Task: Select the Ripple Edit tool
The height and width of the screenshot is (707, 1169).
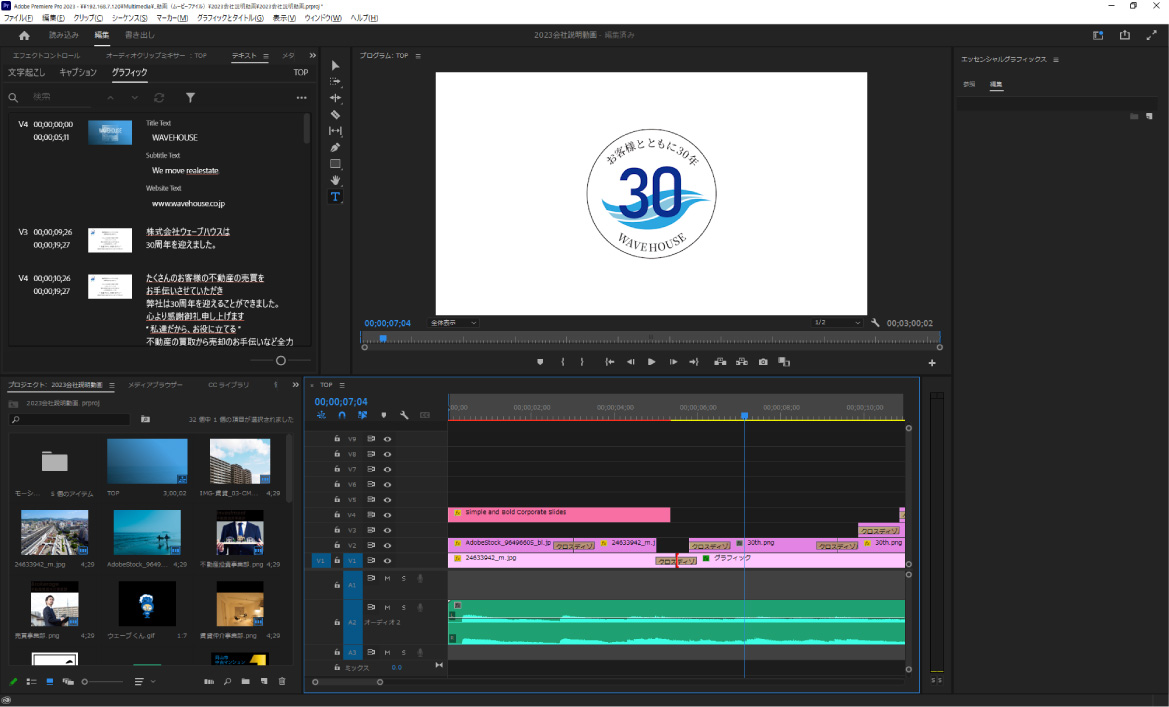Action: tap(335, 98)
